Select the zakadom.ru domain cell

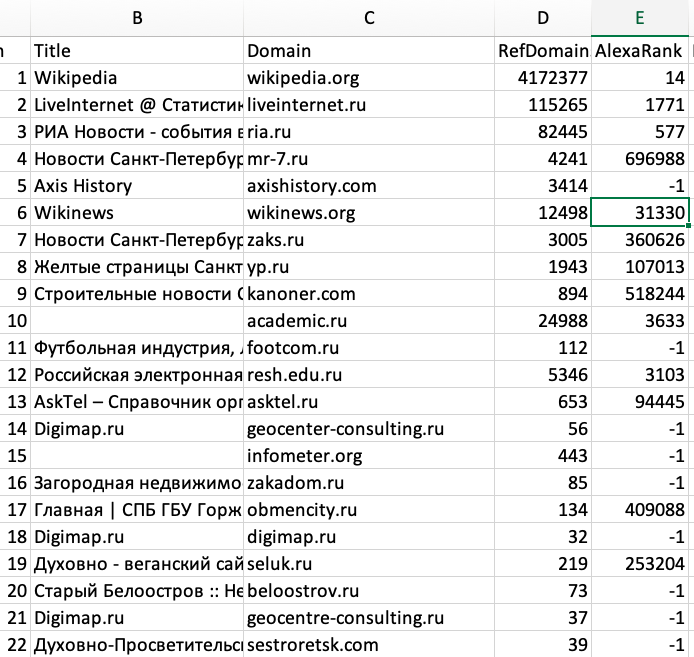coord(369,483)
